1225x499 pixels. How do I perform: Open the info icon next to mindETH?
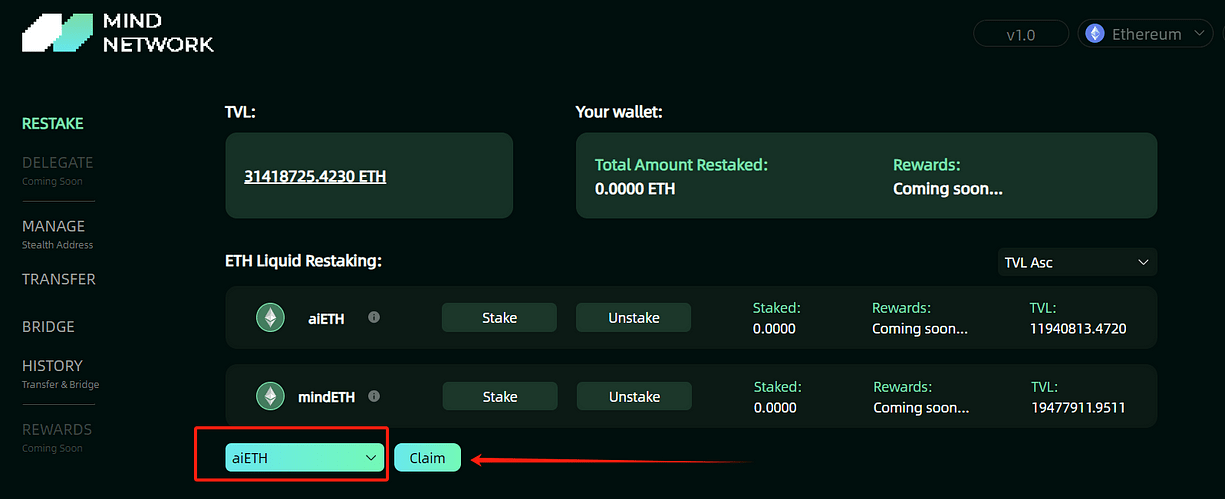[x=374, y=396]
